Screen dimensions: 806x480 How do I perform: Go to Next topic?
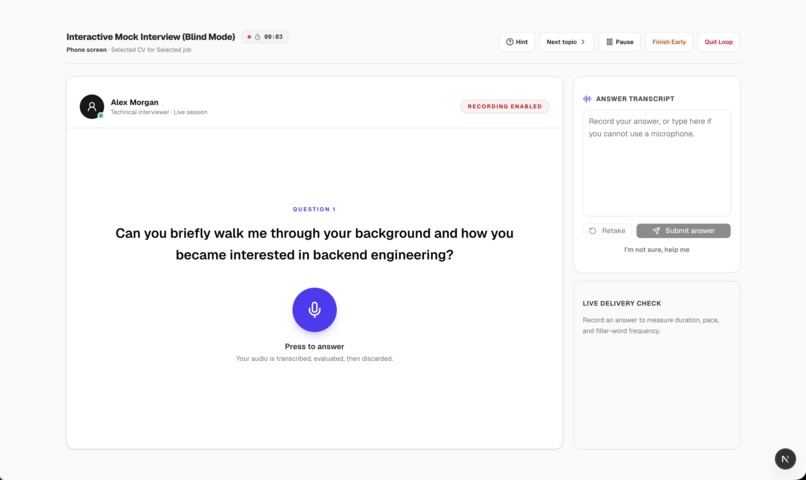[x=566, y=42]
